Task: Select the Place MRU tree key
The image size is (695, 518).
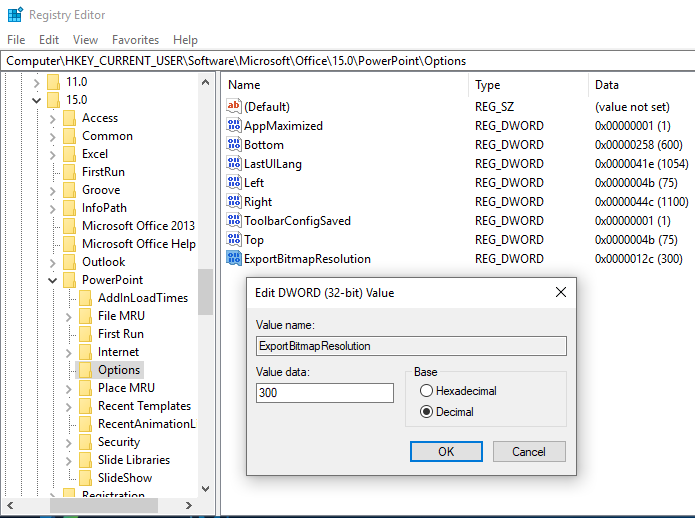Action: [x=126, y=388]
